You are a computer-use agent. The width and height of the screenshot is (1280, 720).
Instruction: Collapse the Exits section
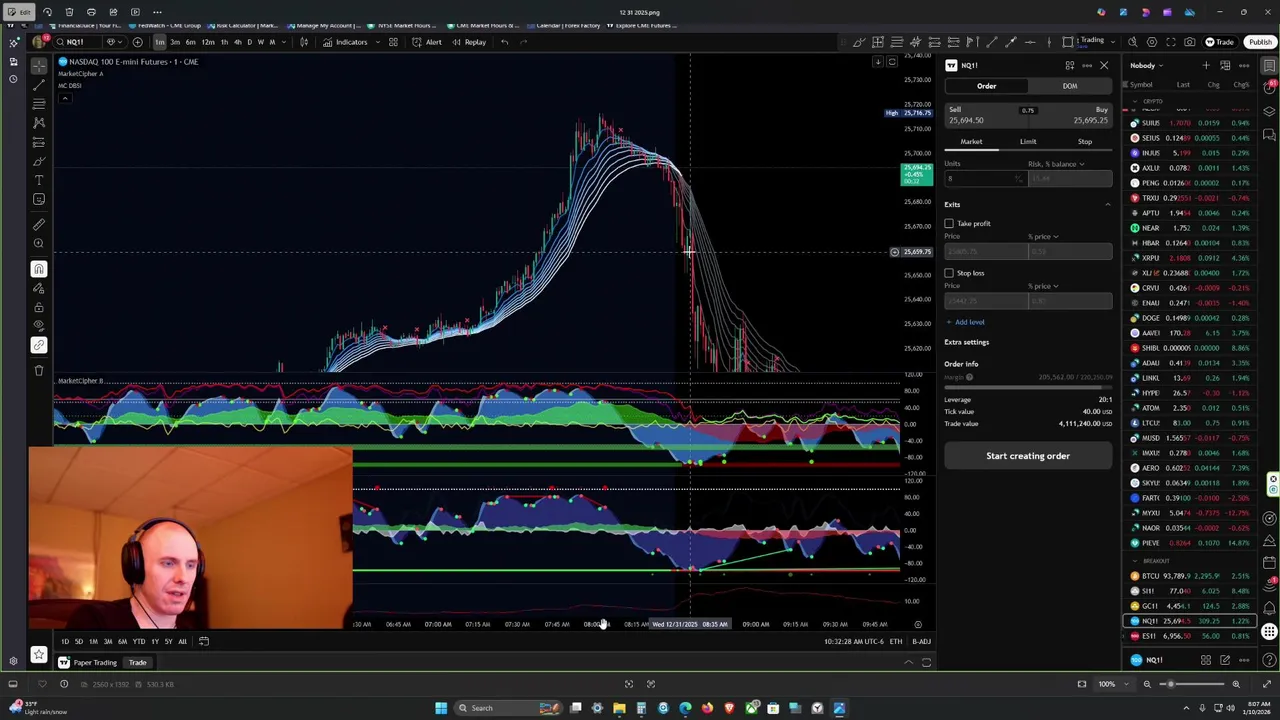(x=1107, y=204)
